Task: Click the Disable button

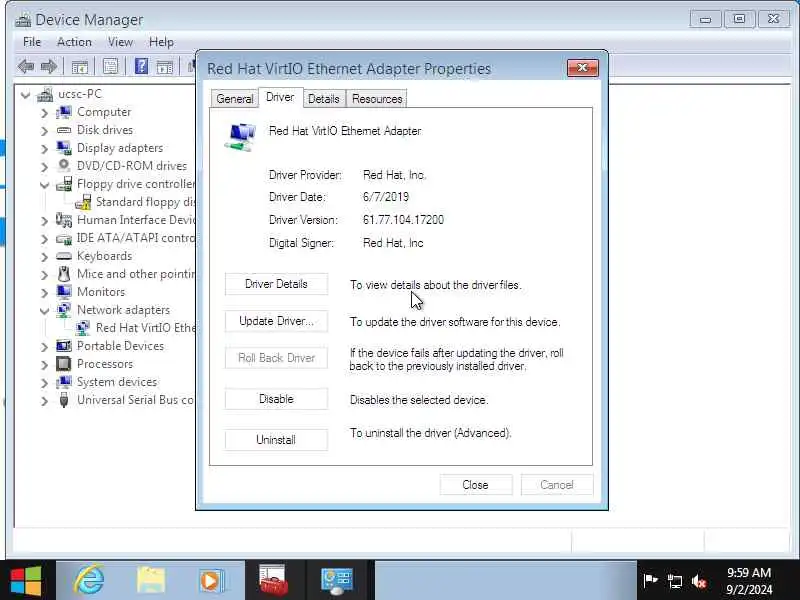Action: click(x=276, y=398)
